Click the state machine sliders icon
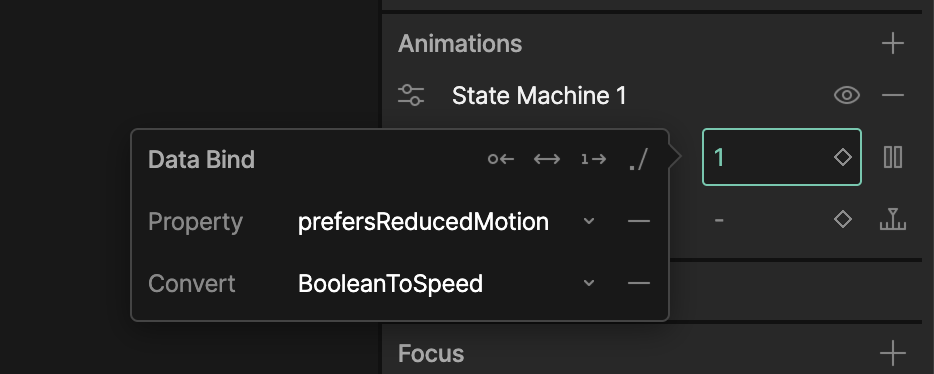The height and width of the screenshot is (374, 934). pos(411,95)
